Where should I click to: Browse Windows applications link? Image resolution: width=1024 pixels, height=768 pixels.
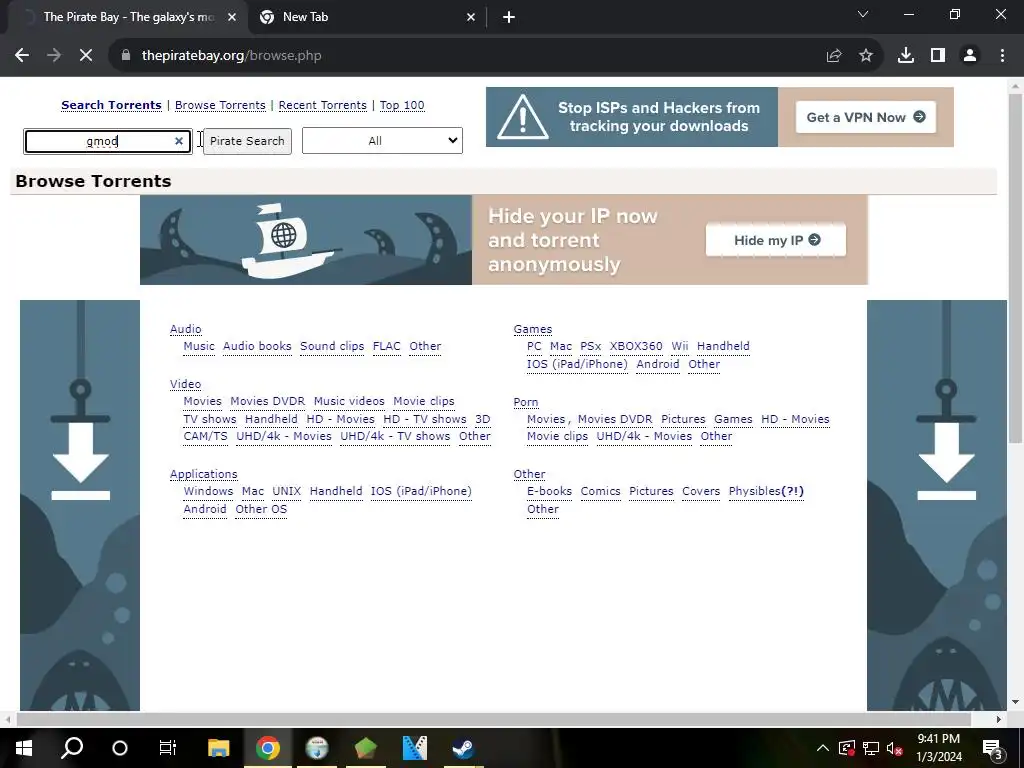tap(208, 491)
